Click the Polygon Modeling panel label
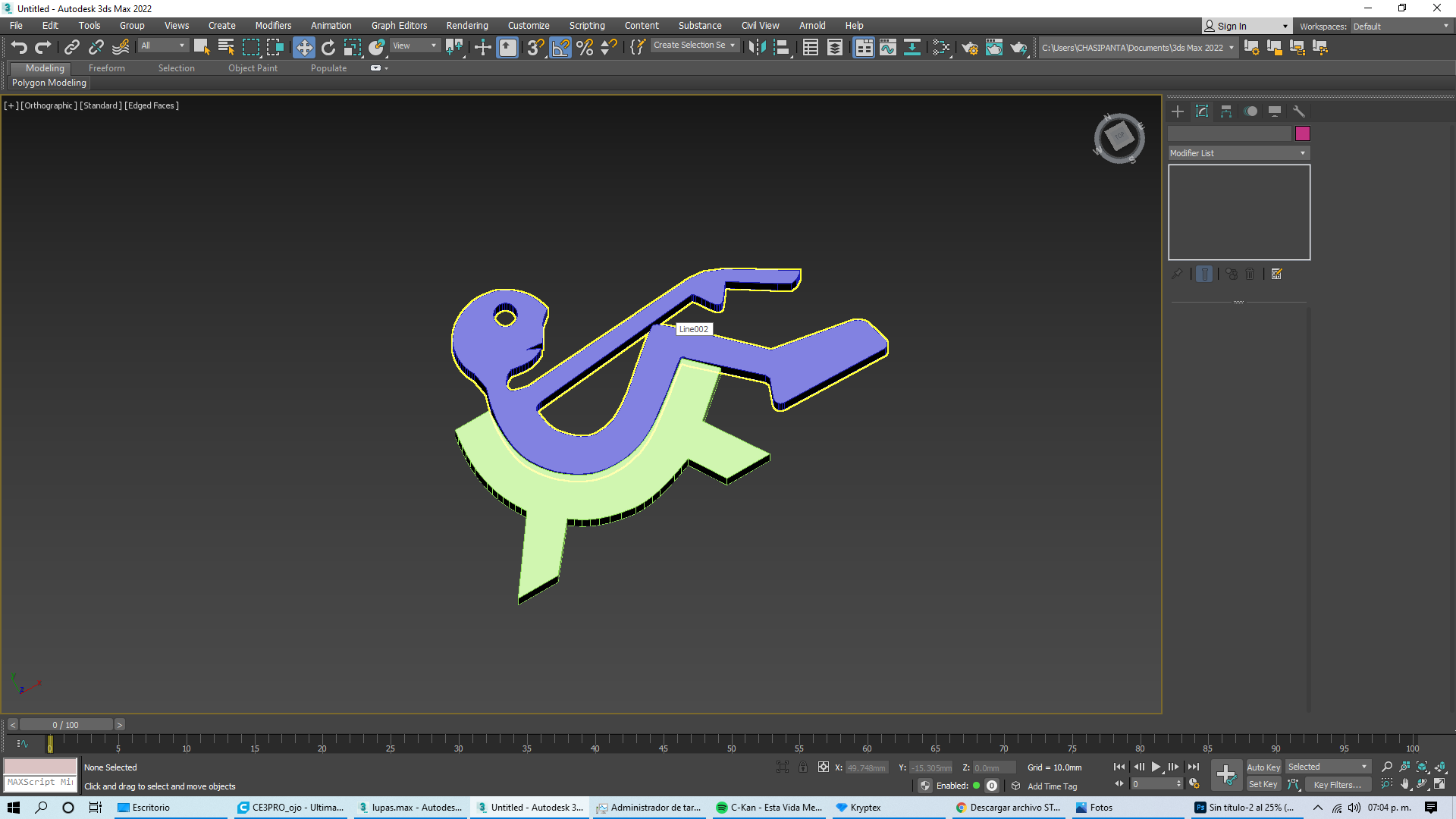Viewport: 1456px width, 819px height. pos(49,83)
